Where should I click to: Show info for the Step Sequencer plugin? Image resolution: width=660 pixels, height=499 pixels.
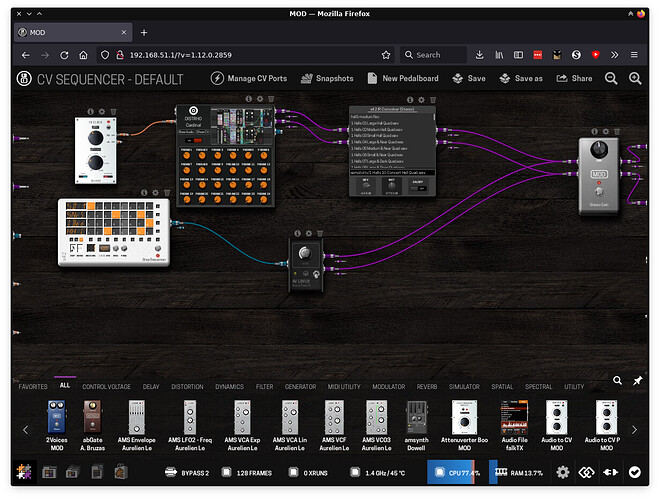click(x=144, y=192)
